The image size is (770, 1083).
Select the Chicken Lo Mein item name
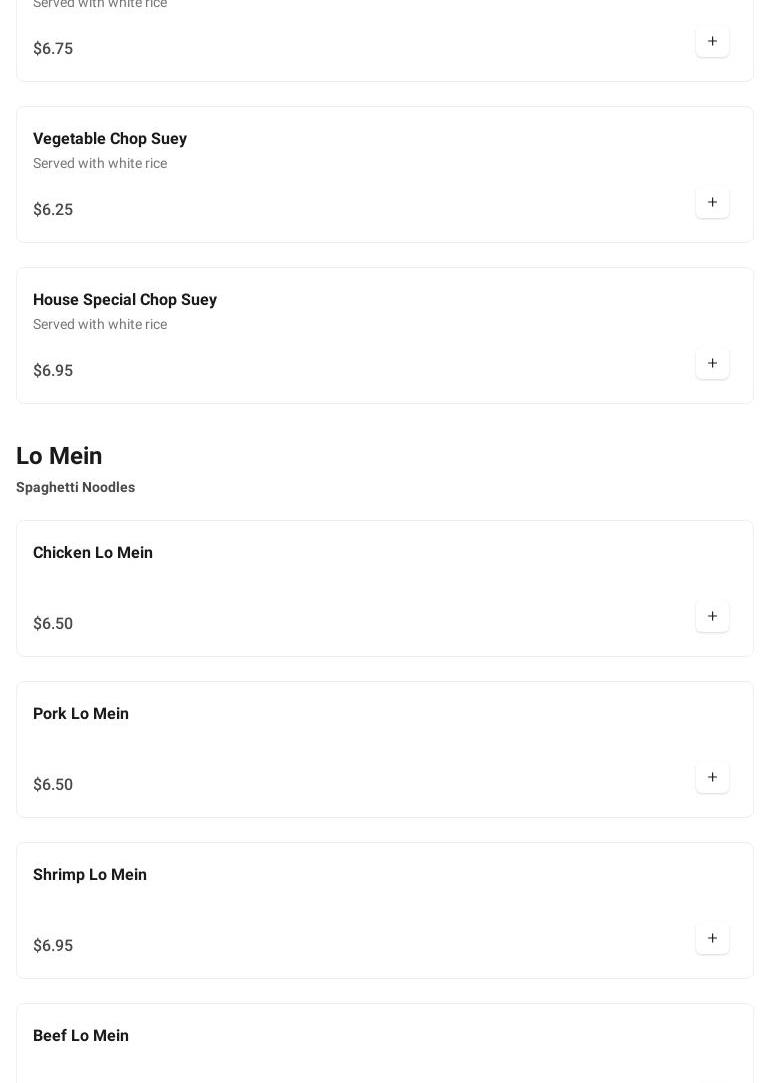[x=93, y=553]
